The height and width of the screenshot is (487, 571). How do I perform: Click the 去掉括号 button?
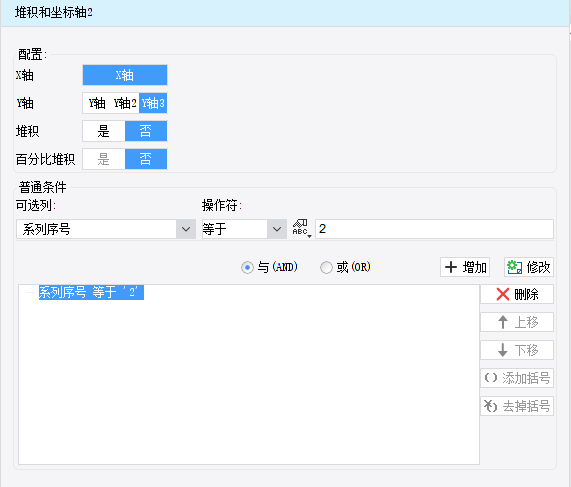pyautogui.click(x=517, y=406)
